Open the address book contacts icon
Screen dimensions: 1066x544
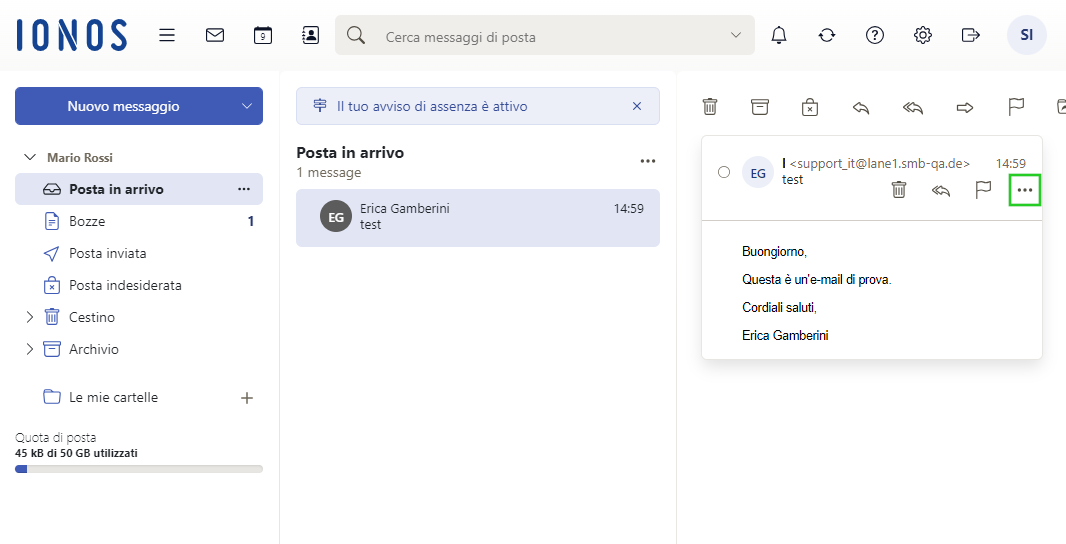pos(311,35)
